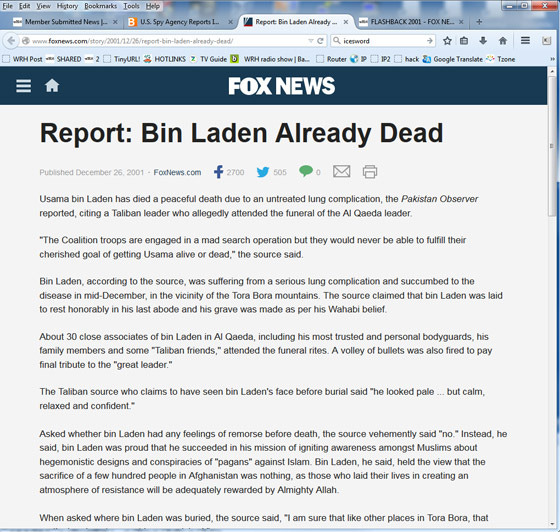The width and height of the screenshot is (560, 532).
Task: Click the FoxNews.com byline link
Action: click(x=178, y=172)
